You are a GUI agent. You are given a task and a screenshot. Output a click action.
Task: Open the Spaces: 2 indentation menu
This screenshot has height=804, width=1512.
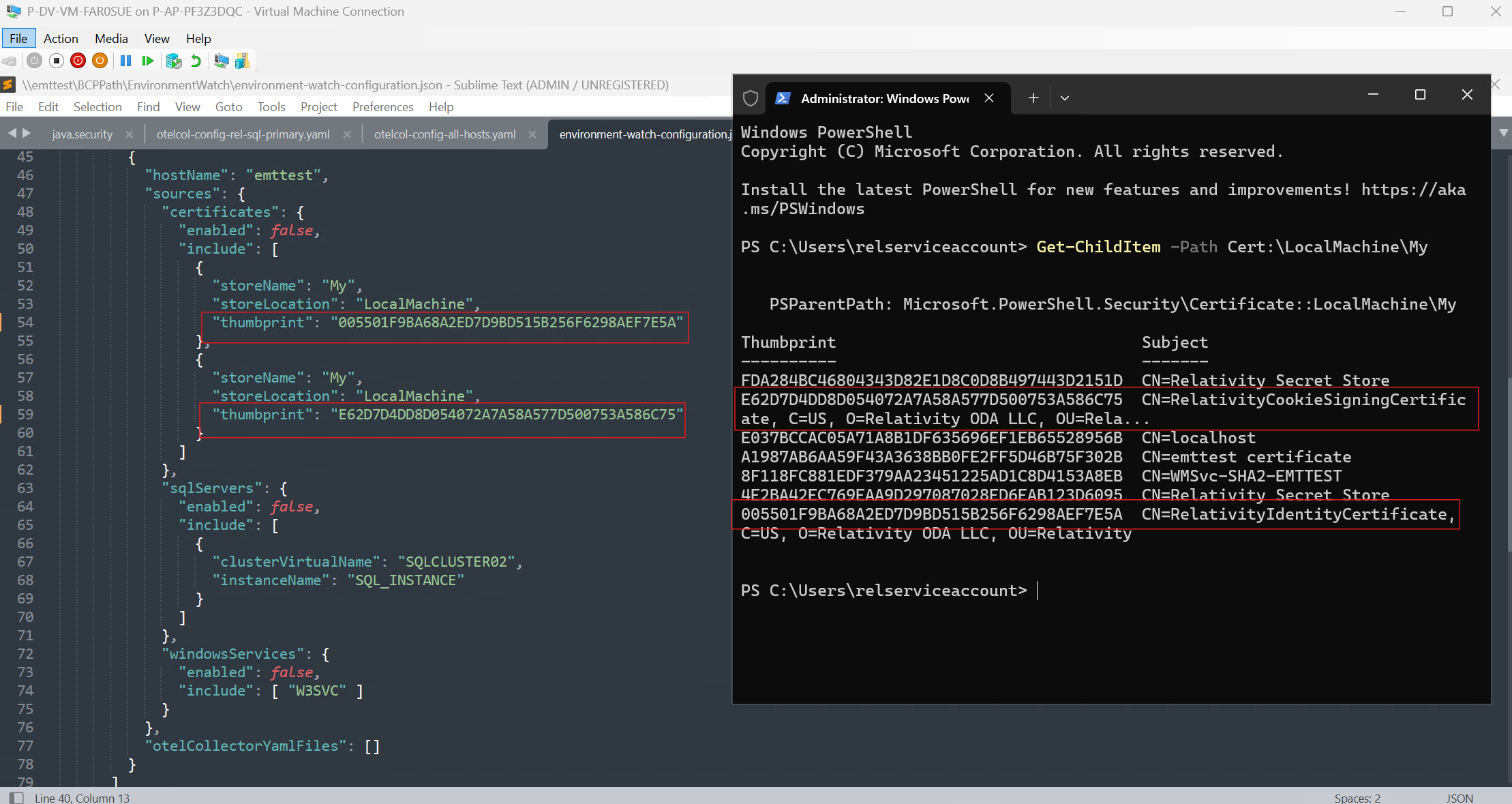coord(1357,798)
